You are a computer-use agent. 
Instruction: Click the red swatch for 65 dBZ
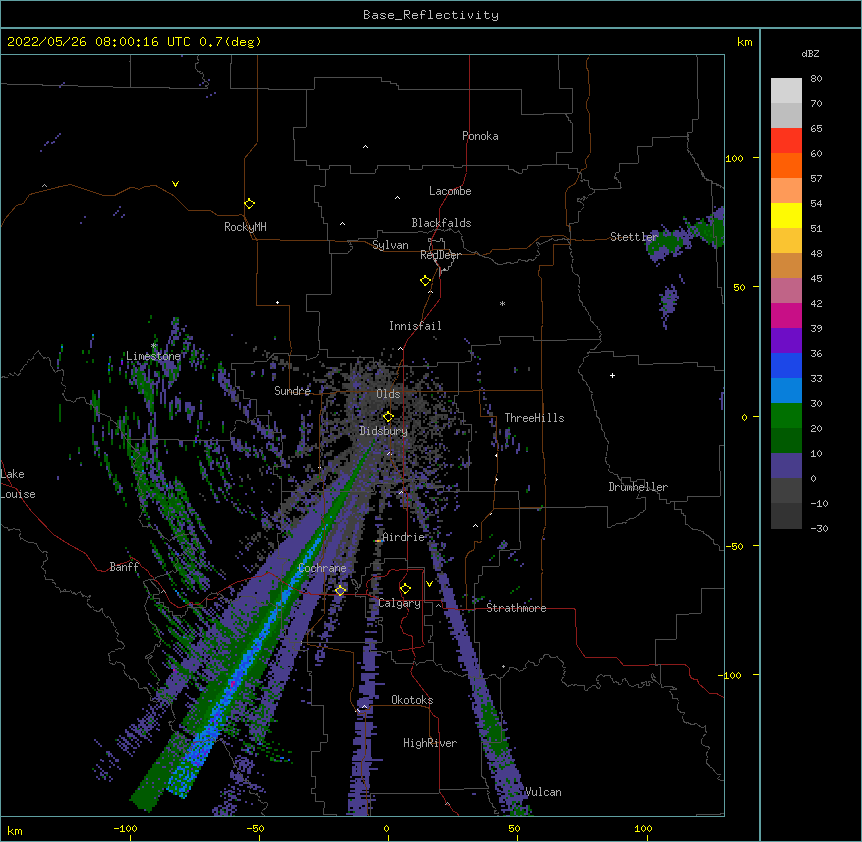point(786,141)
